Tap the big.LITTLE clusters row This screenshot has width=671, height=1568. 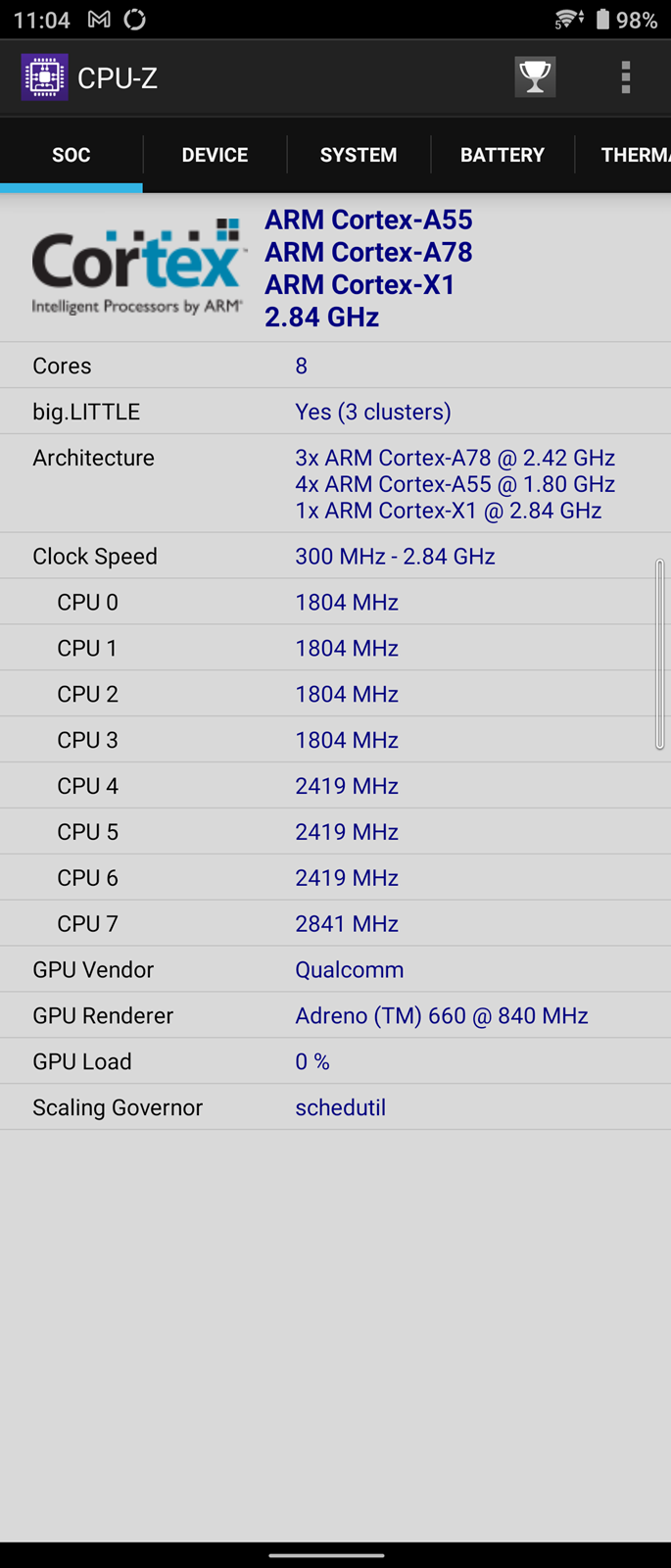[335, 412]
